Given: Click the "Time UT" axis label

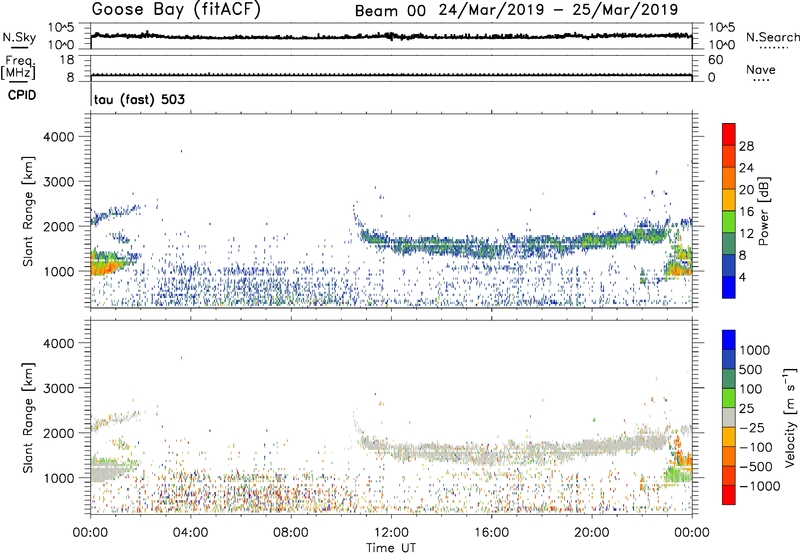Looking at the screenshot, I should coord(391,548).
